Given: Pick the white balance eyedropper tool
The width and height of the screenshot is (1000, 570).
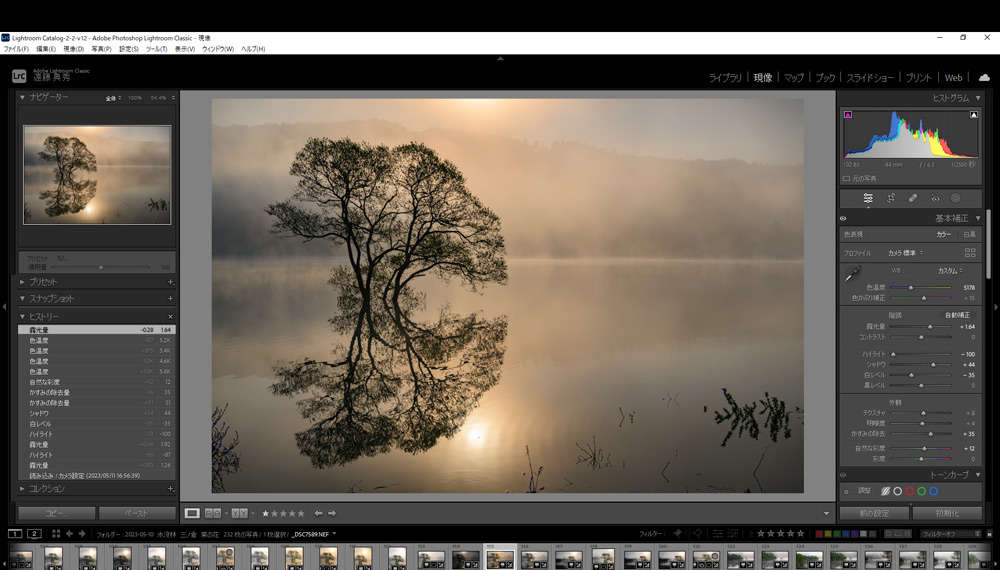Looking at the screenshot, I should (x=853, y=274).
